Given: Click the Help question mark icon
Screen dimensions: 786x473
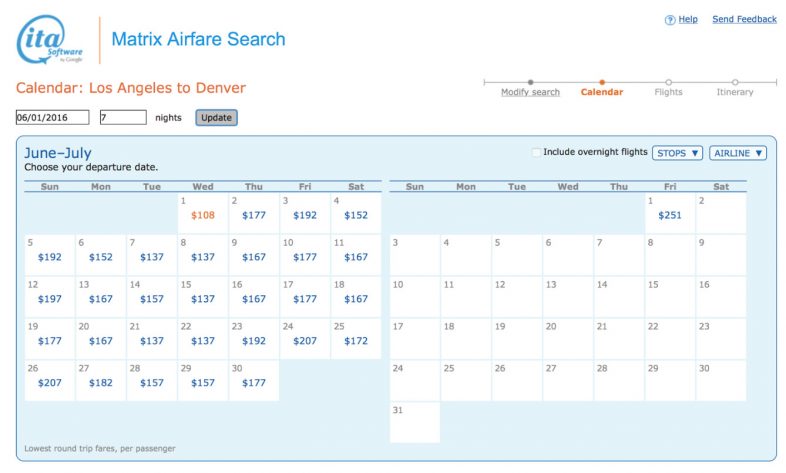Looking at the screenshot, I should 670,20.
